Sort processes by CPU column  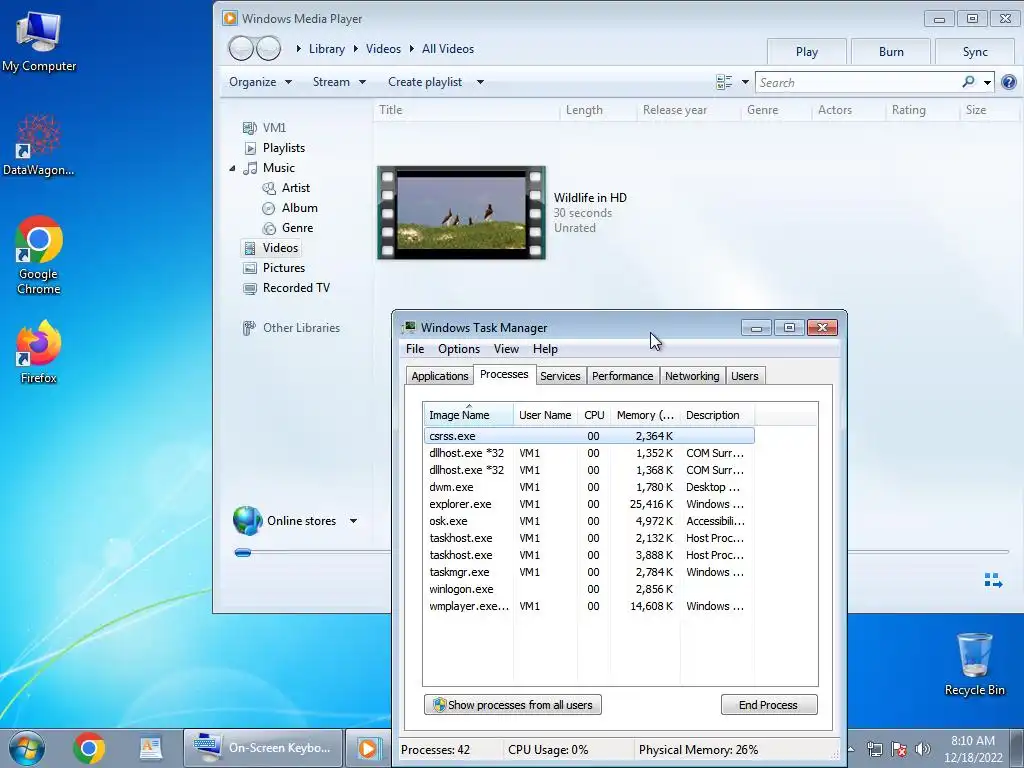[594, 415]
